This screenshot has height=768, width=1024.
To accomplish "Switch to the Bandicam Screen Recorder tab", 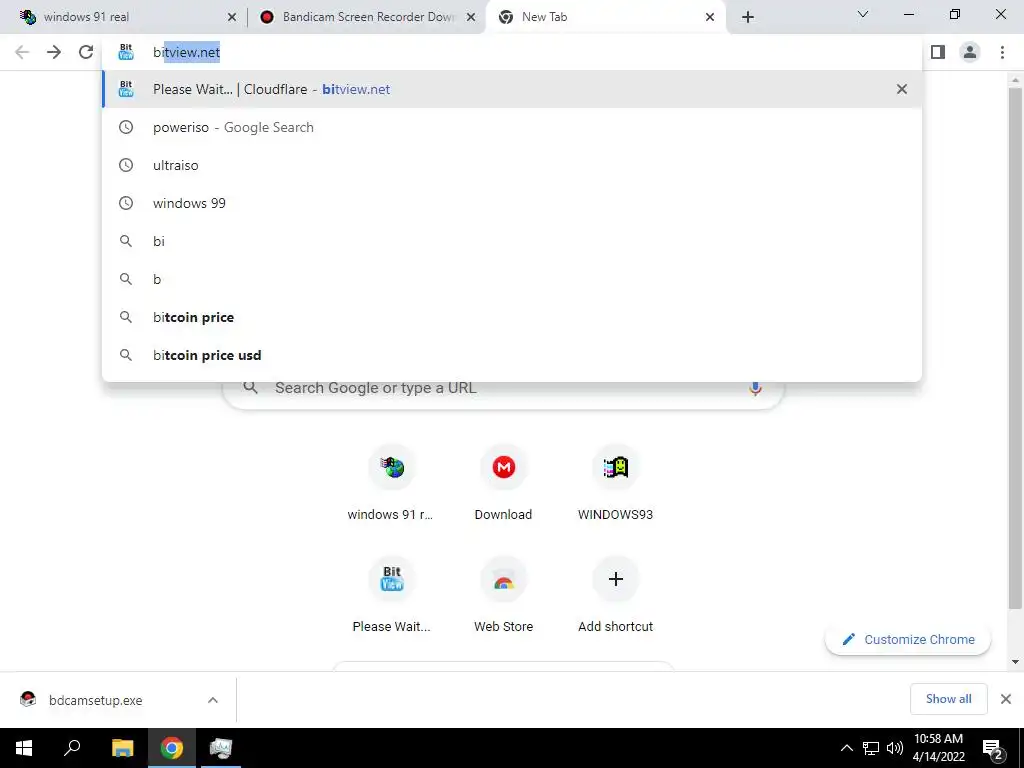I will click(x=367, y=17).
